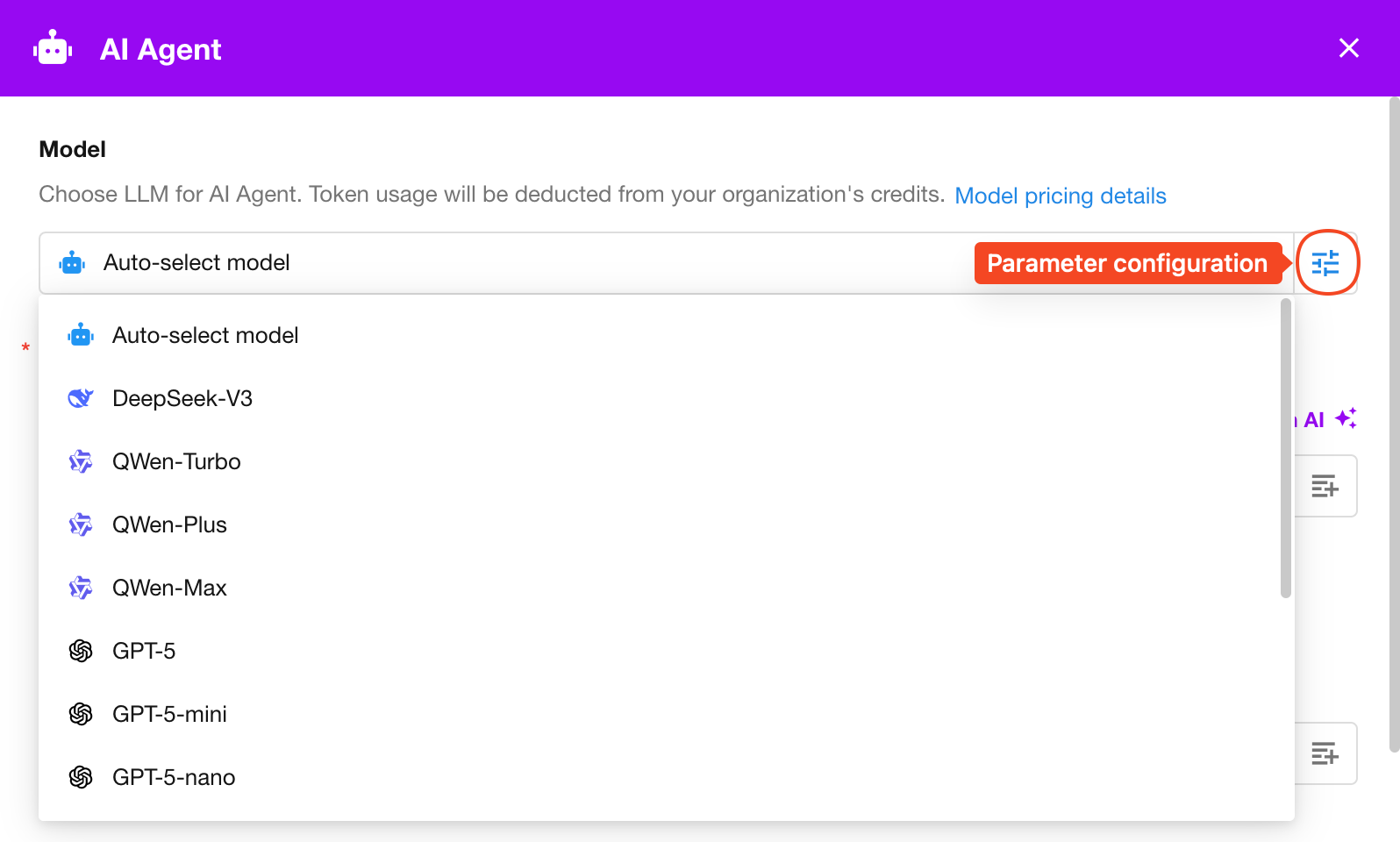The height and width of the screenshot is (842, 1400).
Task: Click the lower insert-variable list icon
Action: click(1325, 753)
